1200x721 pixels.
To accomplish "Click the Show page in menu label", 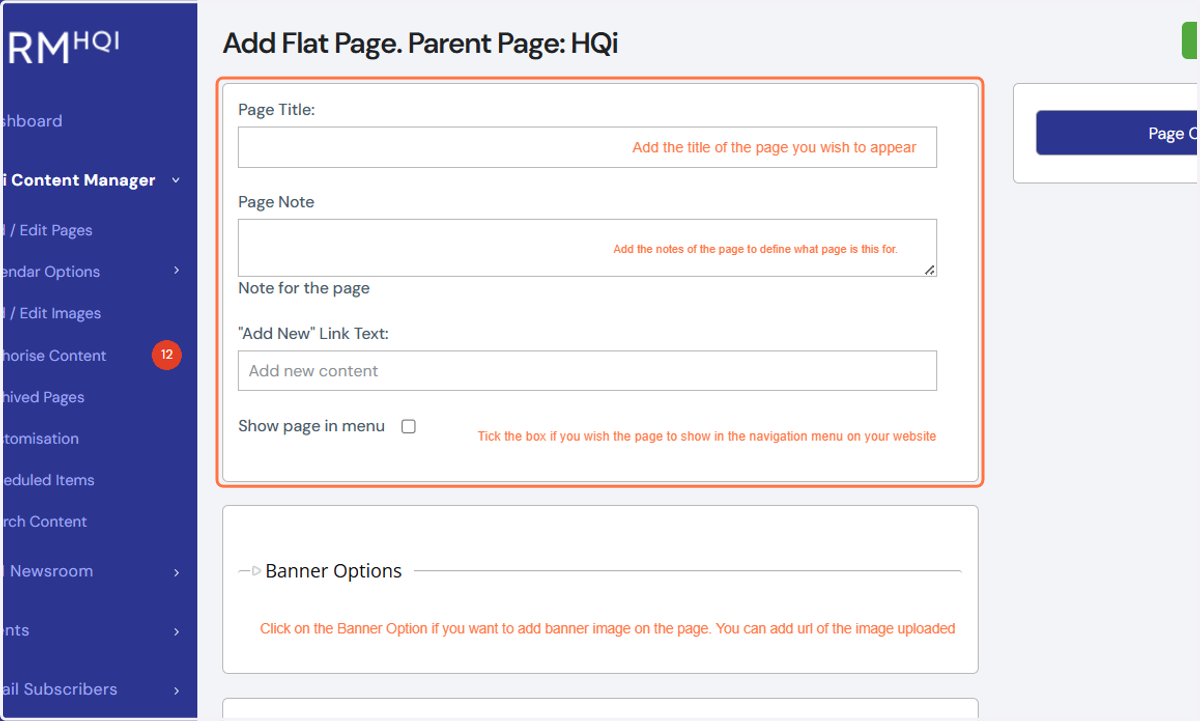I will click(x=311, y=426).
